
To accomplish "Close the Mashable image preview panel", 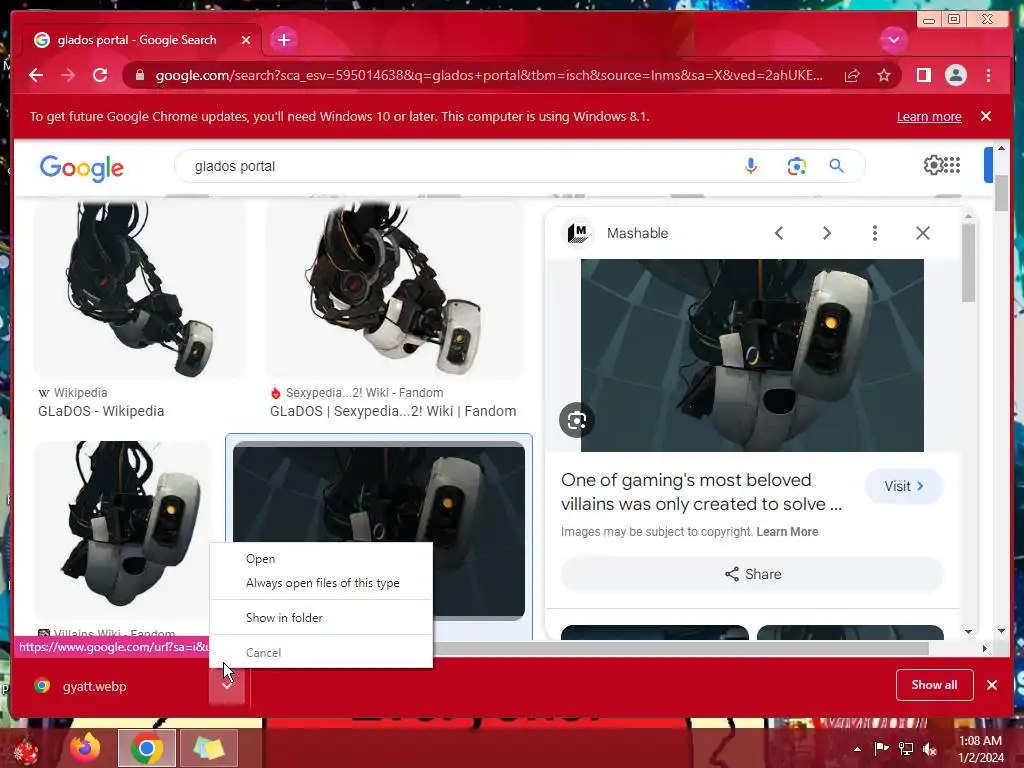I will click(922, 233).
